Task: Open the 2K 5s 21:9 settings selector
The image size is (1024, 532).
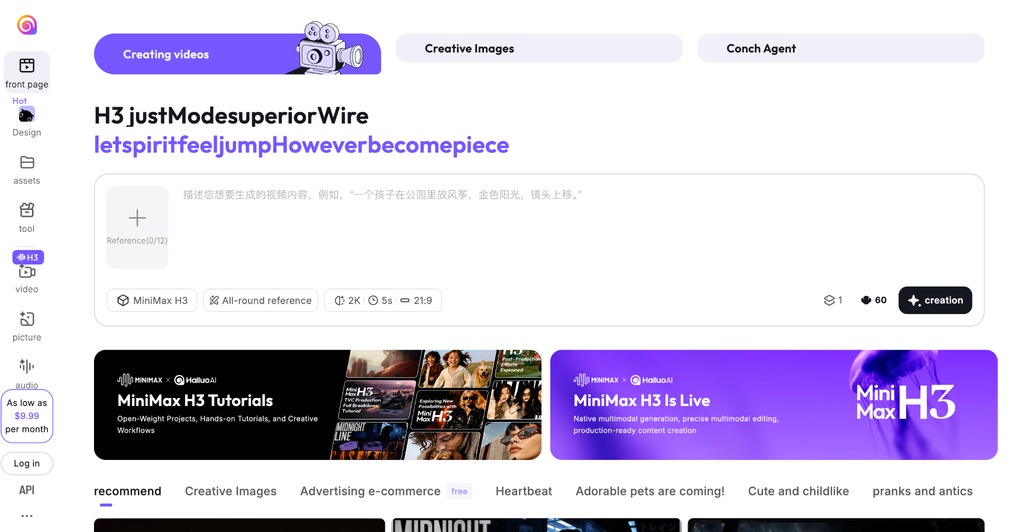Action: (x=383, y=300)
